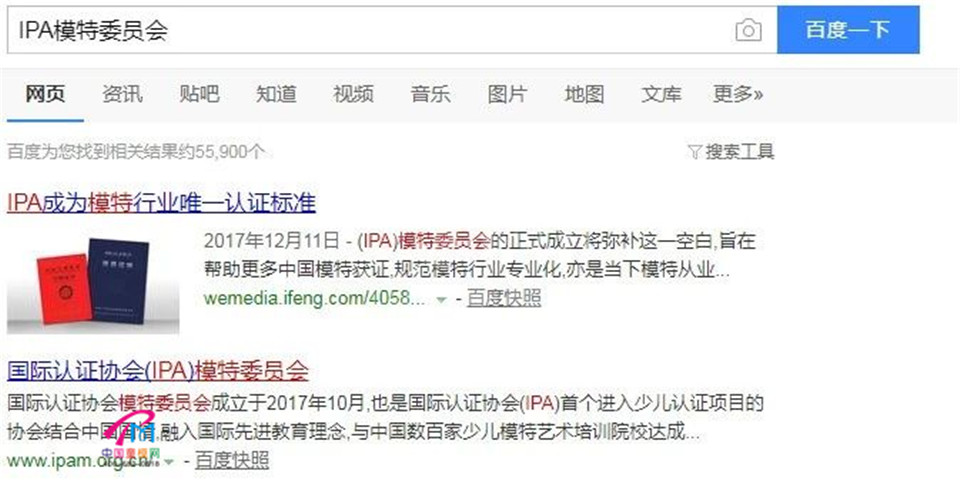Image resolution: width=960 pixels, height=484 pixels.
Task: Switch to the 资讯 tab
Action: pyautogui.click(x=122, y=94)
